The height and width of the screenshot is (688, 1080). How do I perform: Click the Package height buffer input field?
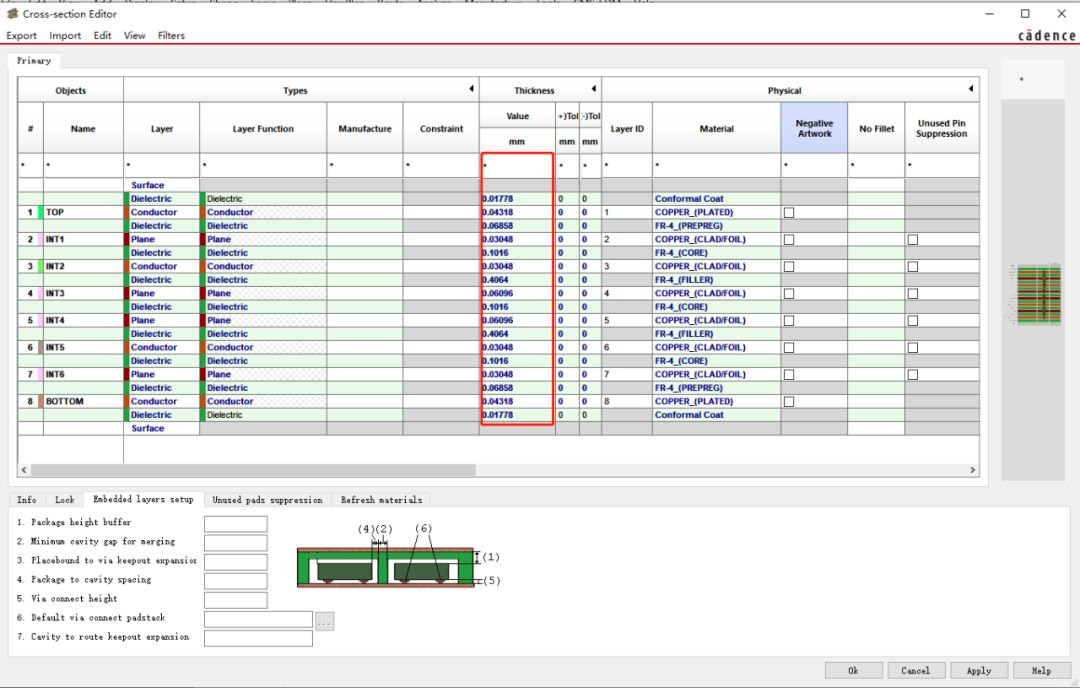(235, 524)
